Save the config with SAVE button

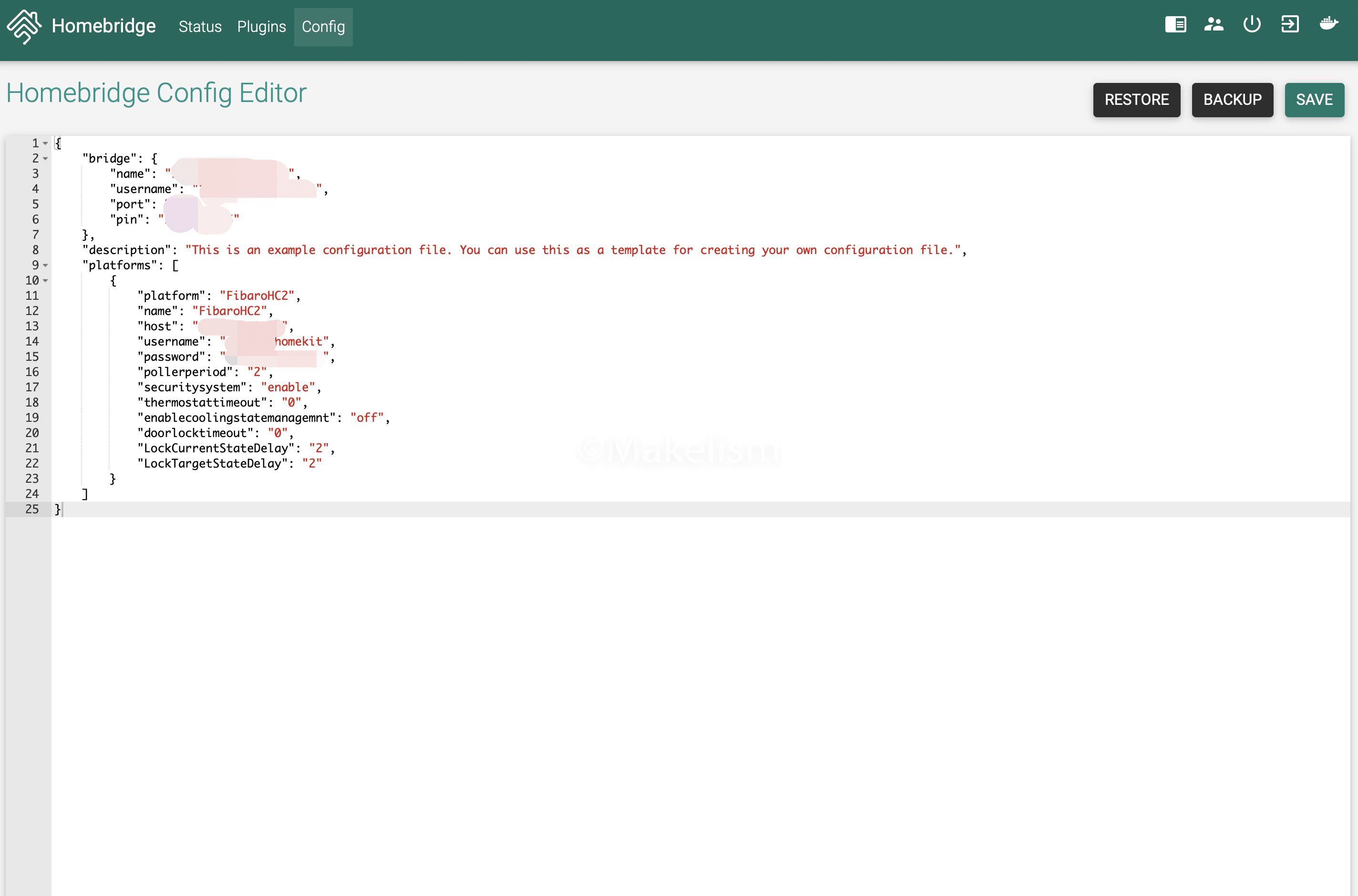click(x=1314, y=100)
